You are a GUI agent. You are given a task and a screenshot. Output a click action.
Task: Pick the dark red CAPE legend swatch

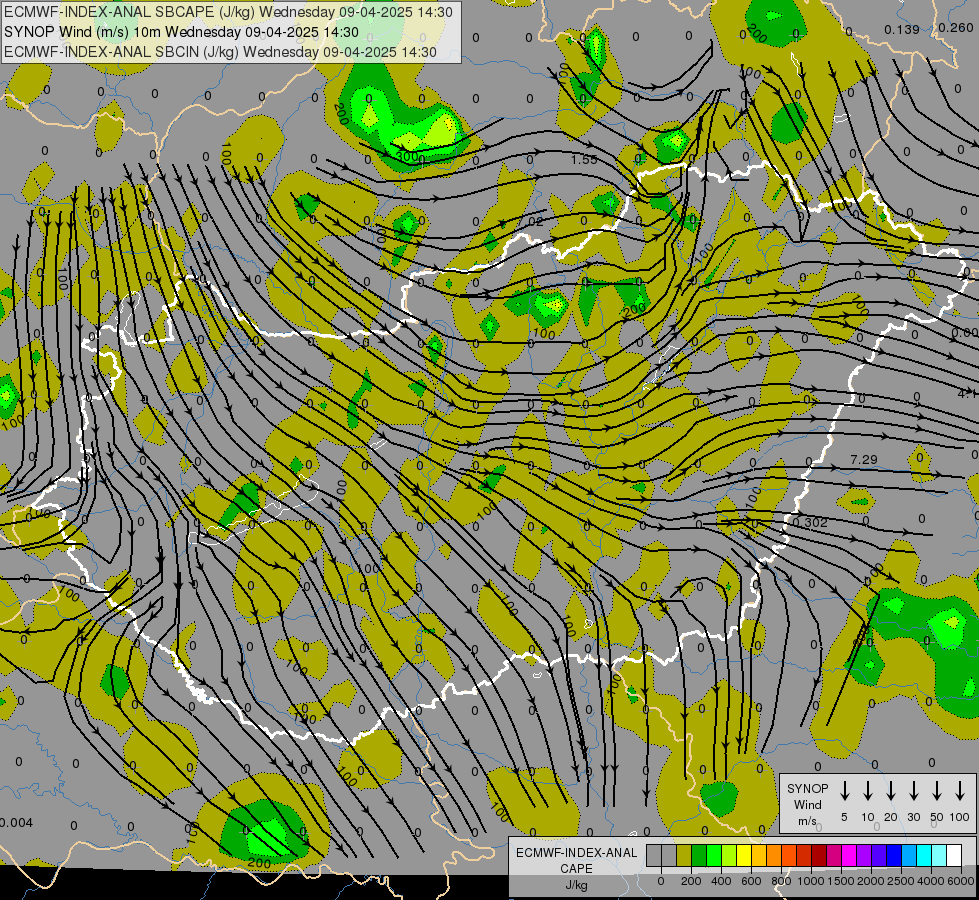coord(819,855)
